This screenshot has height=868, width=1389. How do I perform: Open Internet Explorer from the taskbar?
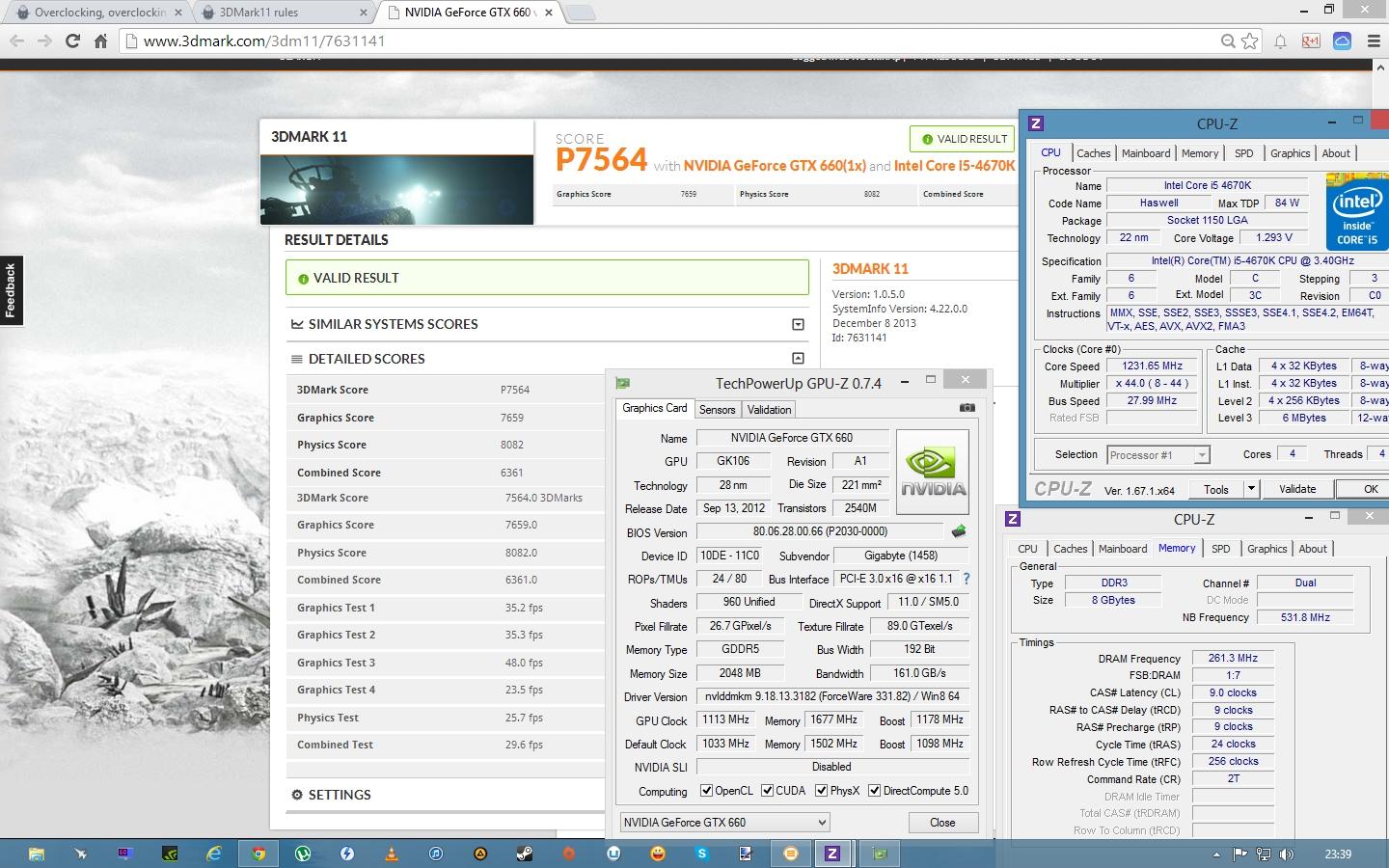(214, 854)
